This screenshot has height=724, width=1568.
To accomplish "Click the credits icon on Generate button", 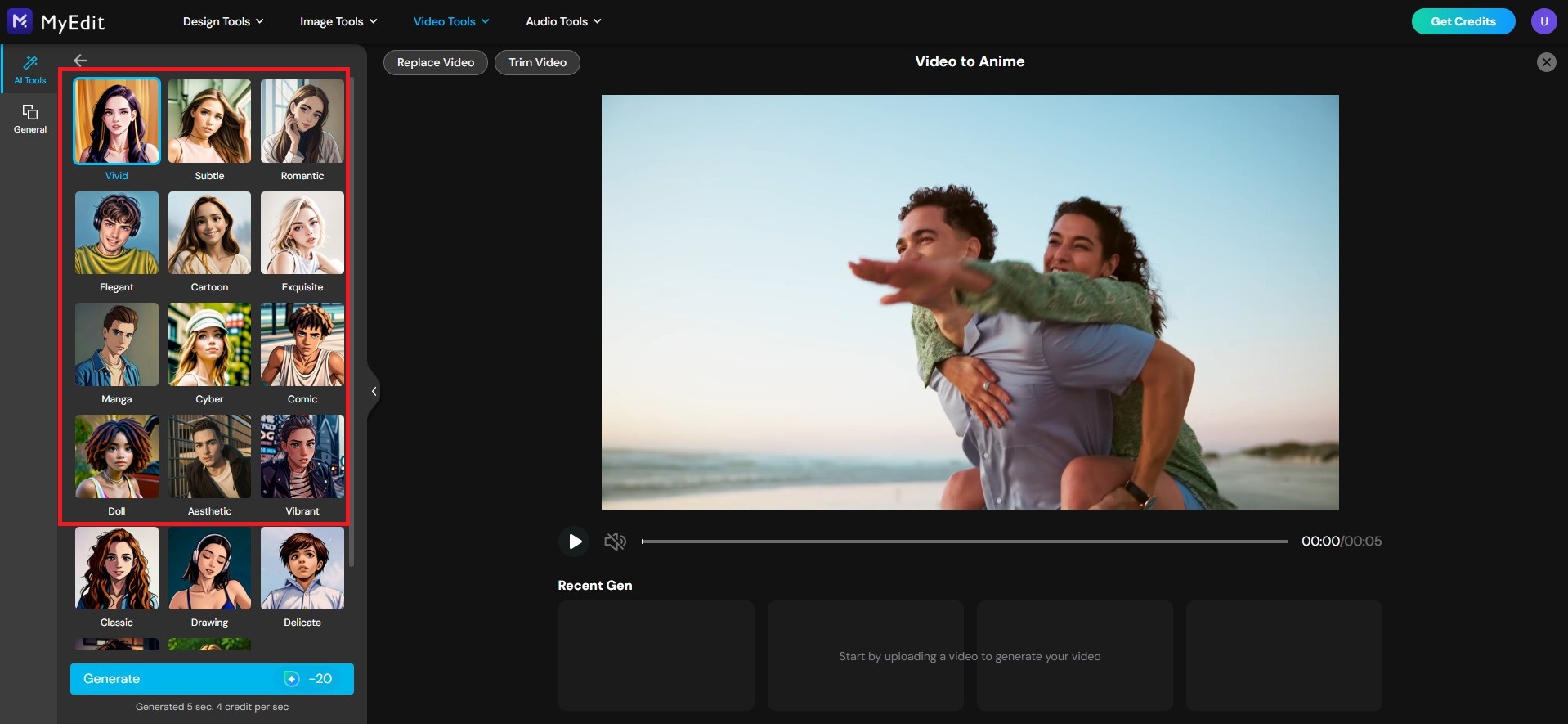I will [291, 679].
